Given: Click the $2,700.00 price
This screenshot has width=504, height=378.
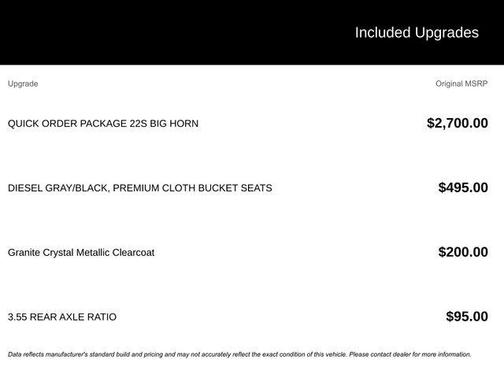Looking at the screenshot, I should click(457, 123).
